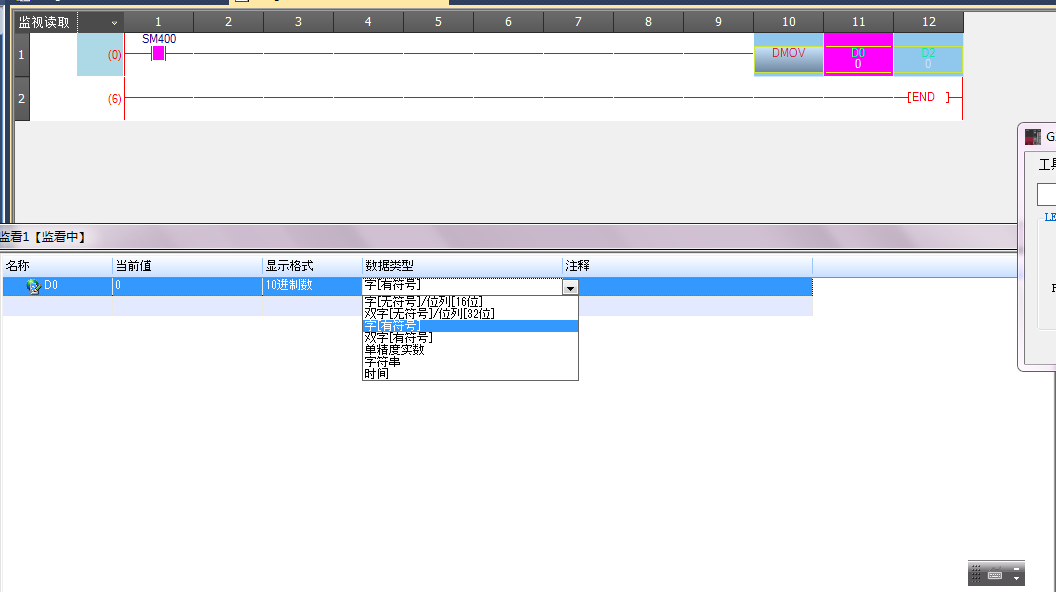Click the D0 source operand cell
The height and width of the screenshot is (592, 1056).
[858, 59]
